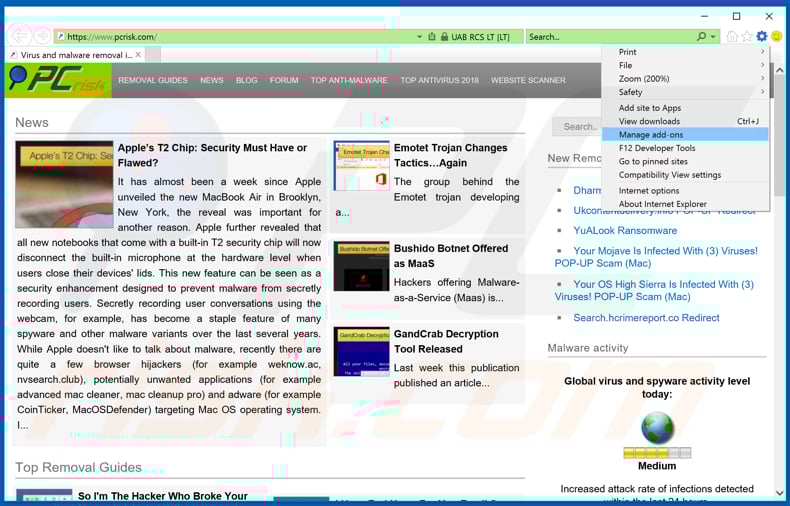Image resolution: width=790 pixels, height=506 pixels.
Task: Click the website Search... input box
Action: [577, 126]
